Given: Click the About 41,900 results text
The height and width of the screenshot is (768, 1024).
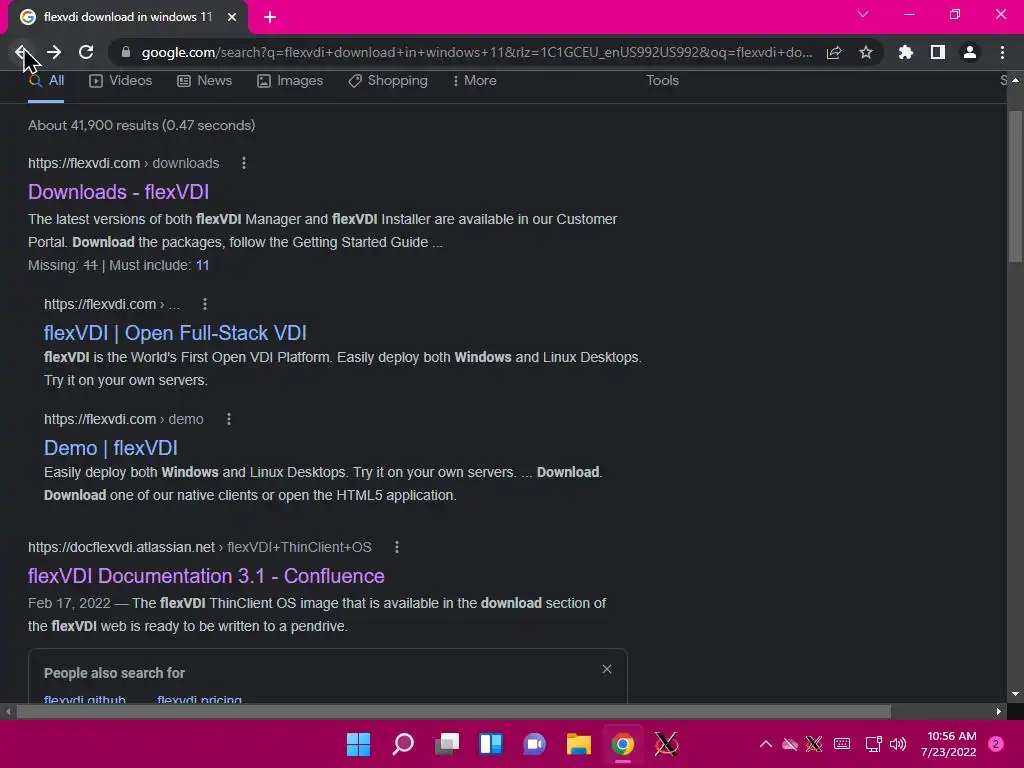Looking at the screenshot, I should (141, 125).
